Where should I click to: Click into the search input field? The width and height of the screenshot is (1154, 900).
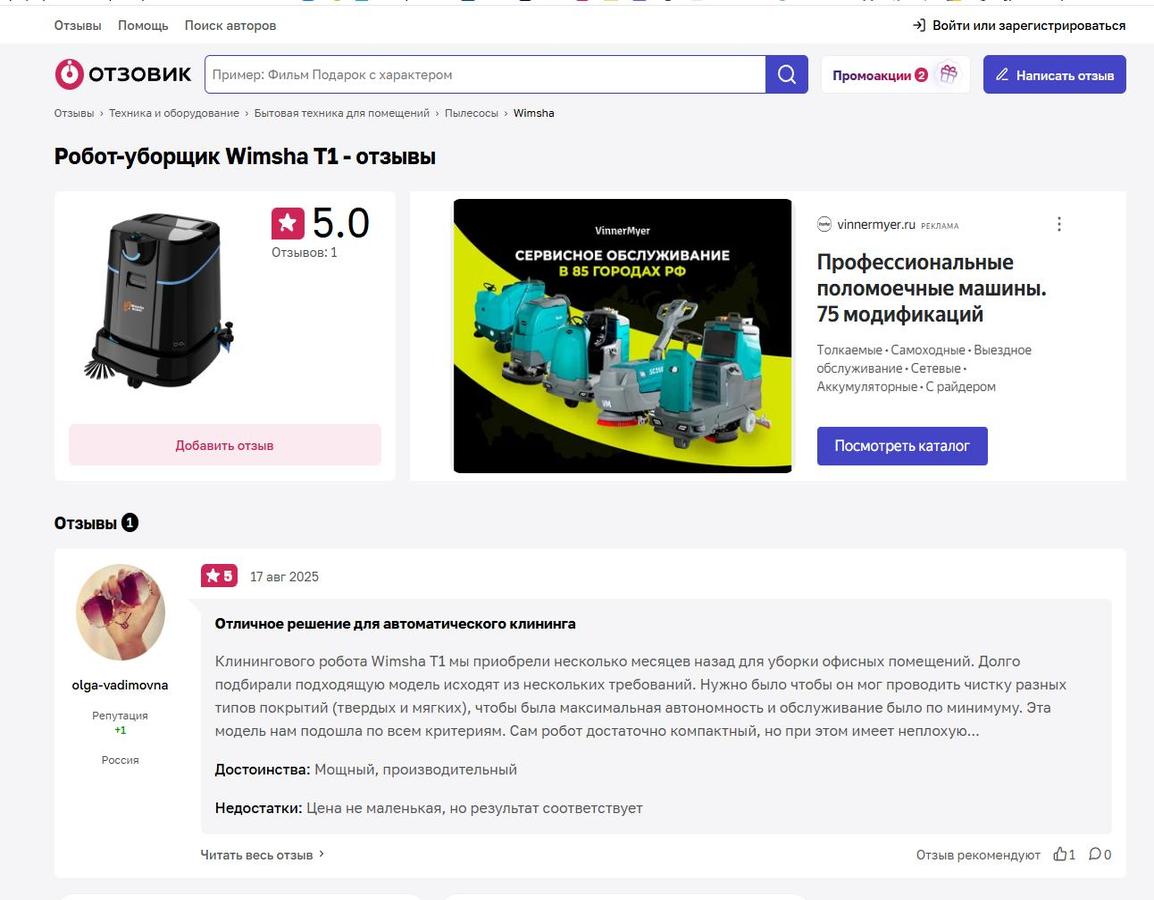coord(485,74)
